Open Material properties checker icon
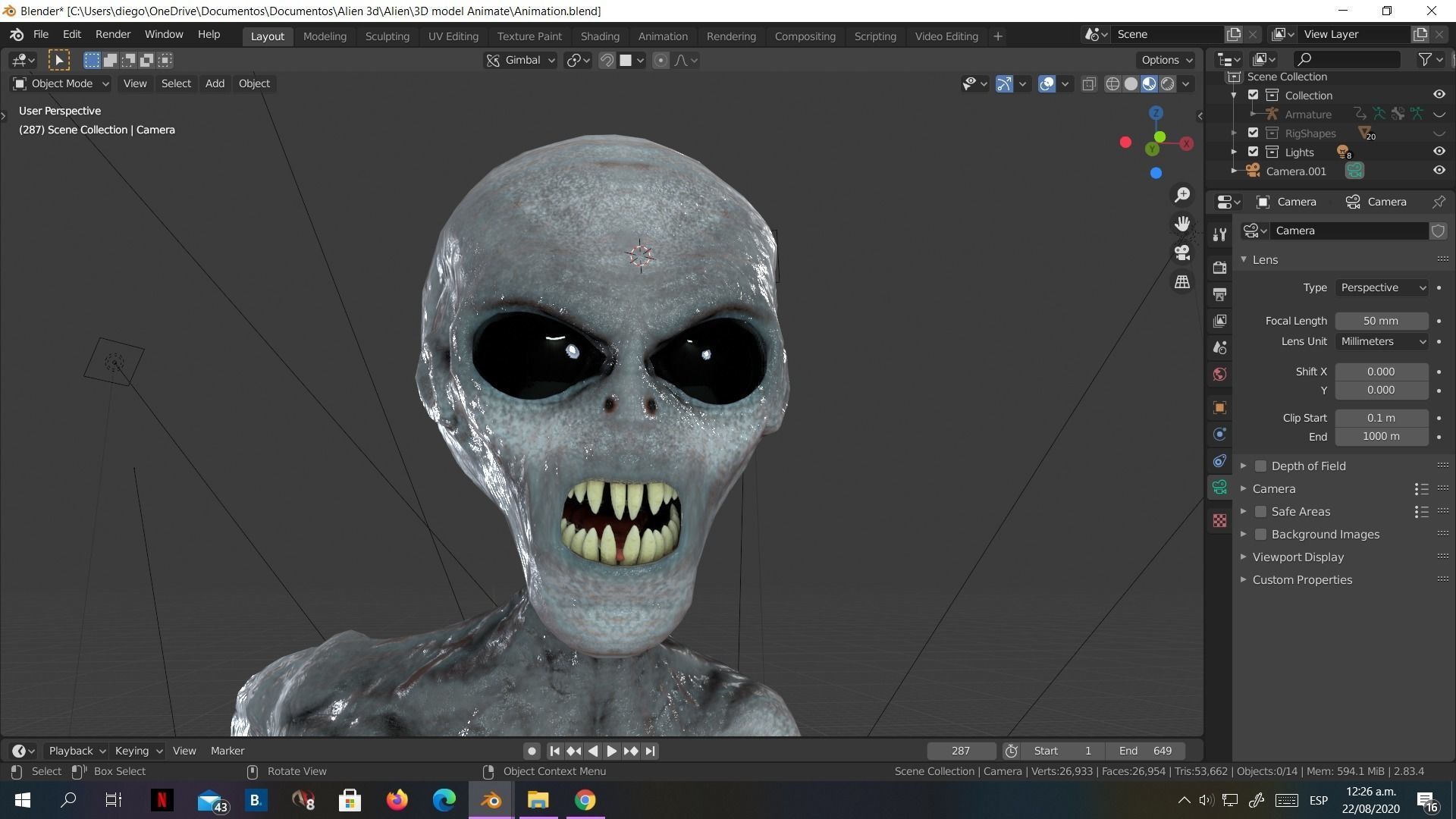Image resolution: width=1456 pixels, height=819 pixels. tap(1219, 520)
